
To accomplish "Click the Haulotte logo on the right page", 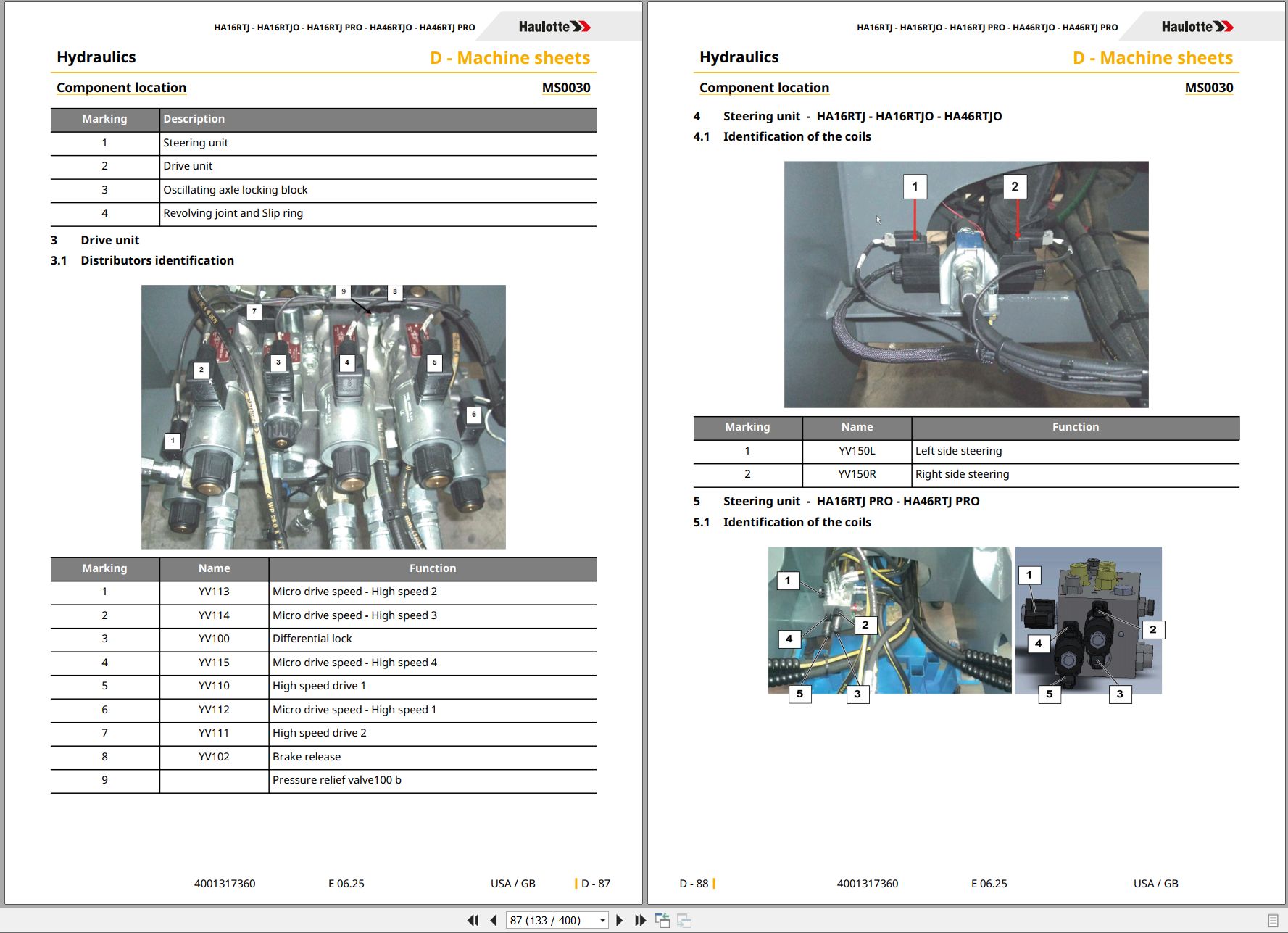I will [1197, 27].
